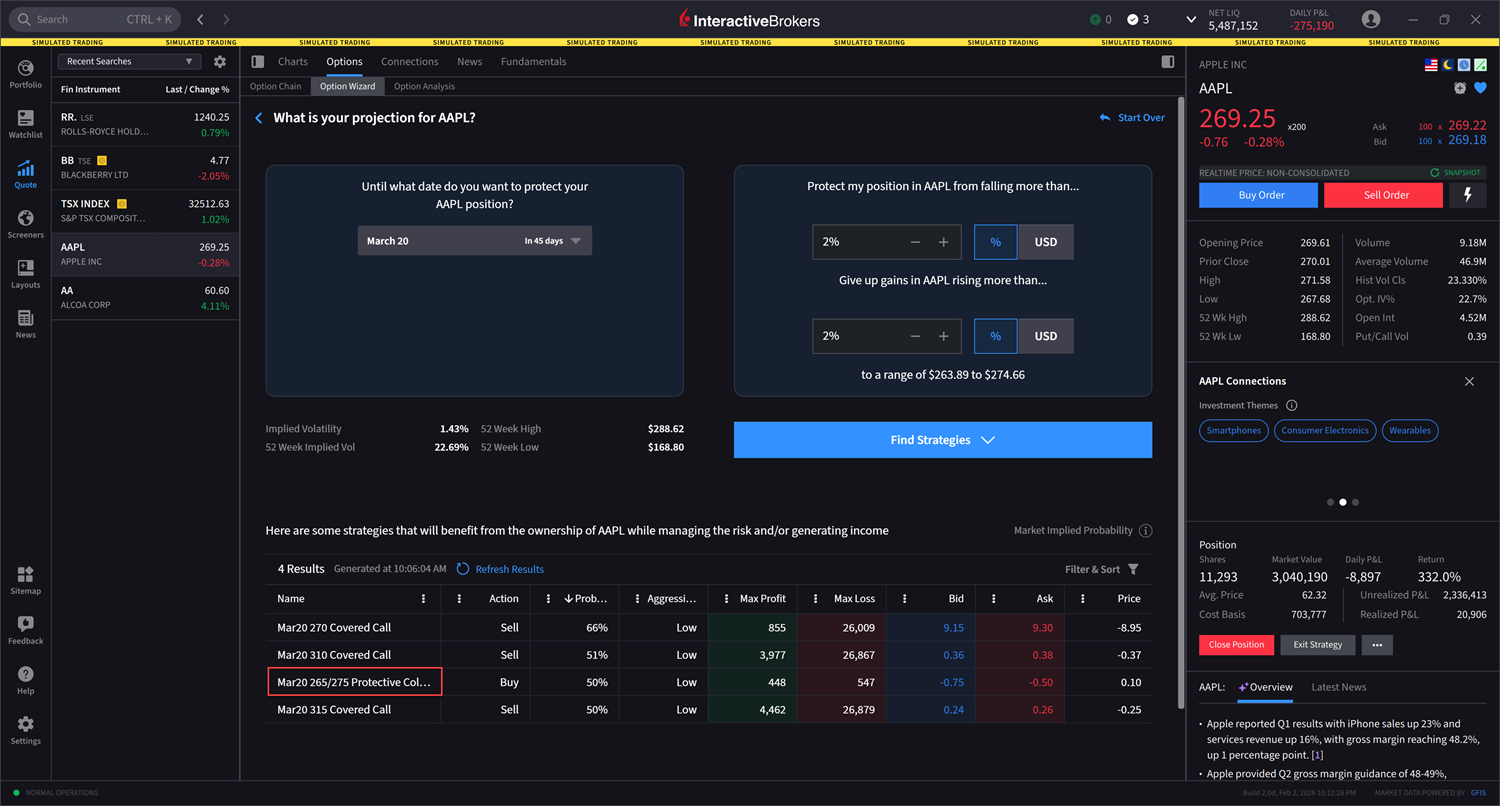
Task: Click the blue heart favorite icon for AAPL
Action: [1479, 88]
